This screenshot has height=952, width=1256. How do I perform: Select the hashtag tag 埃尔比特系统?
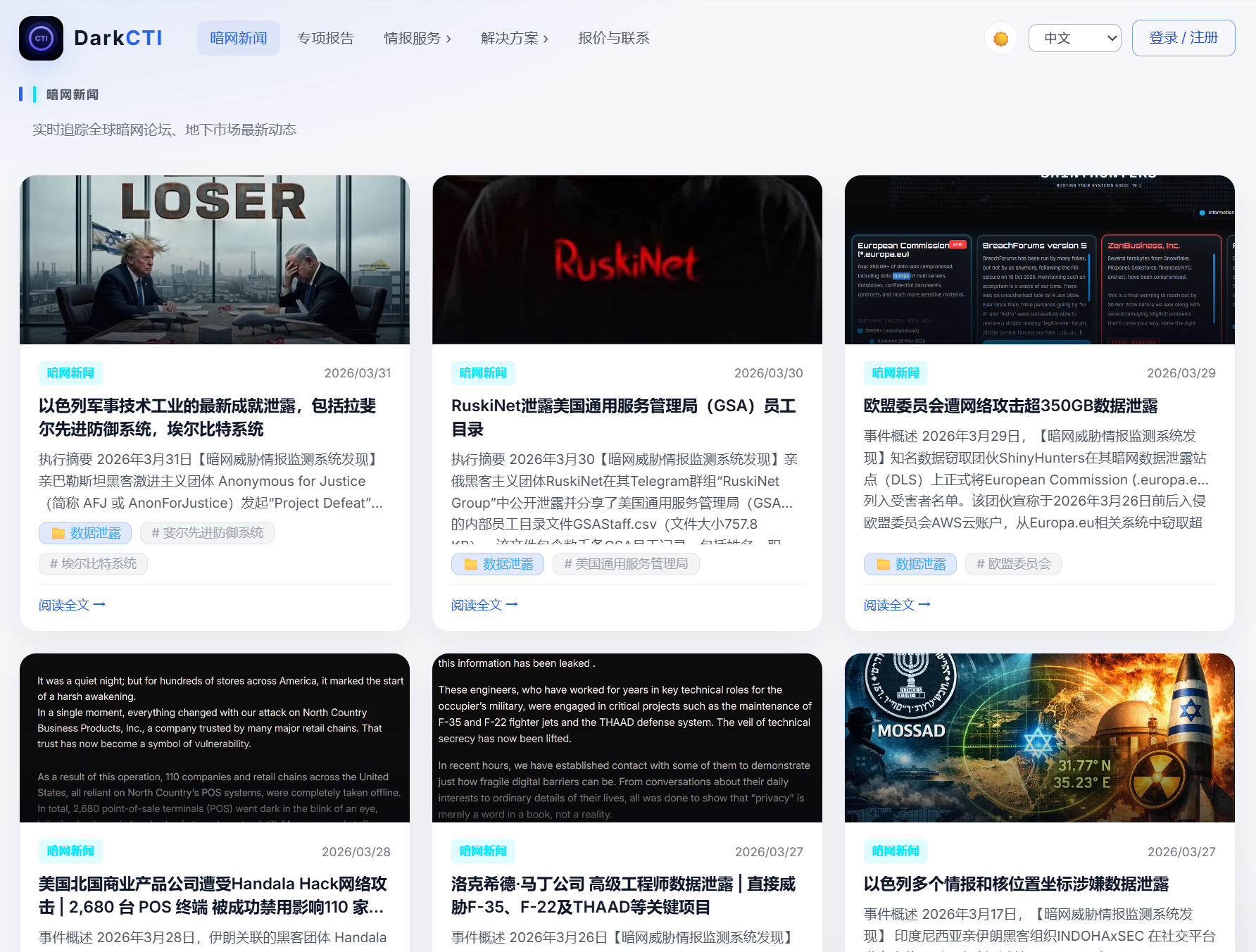[92, 564]
